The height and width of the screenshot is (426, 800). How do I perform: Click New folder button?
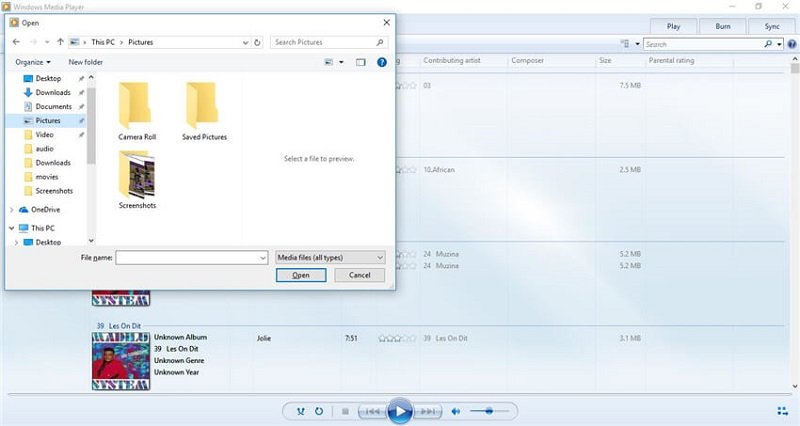(86, 62)
